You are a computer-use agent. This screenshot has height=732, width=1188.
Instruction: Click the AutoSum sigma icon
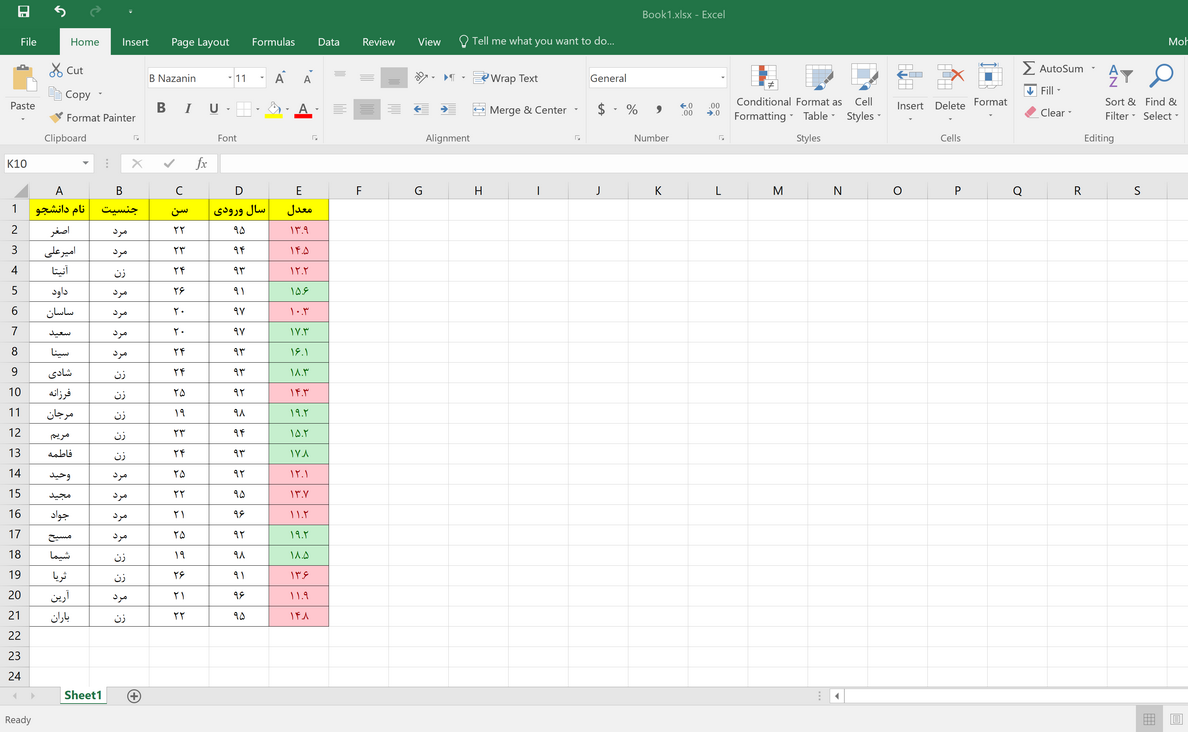(1029, 68)
